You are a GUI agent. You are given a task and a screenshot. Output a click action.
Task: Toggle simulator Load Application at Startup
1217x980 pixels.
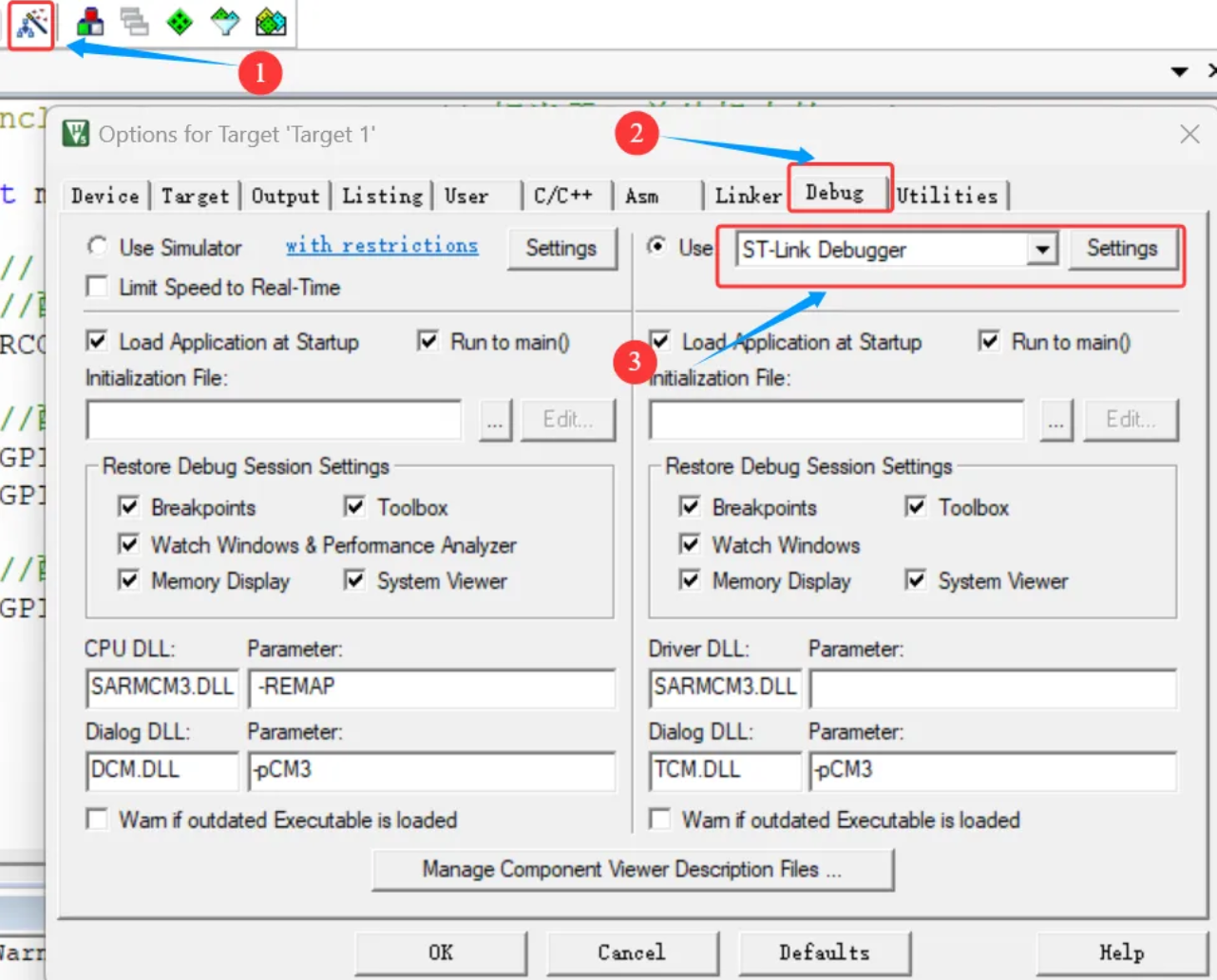[x=97, y=341]
